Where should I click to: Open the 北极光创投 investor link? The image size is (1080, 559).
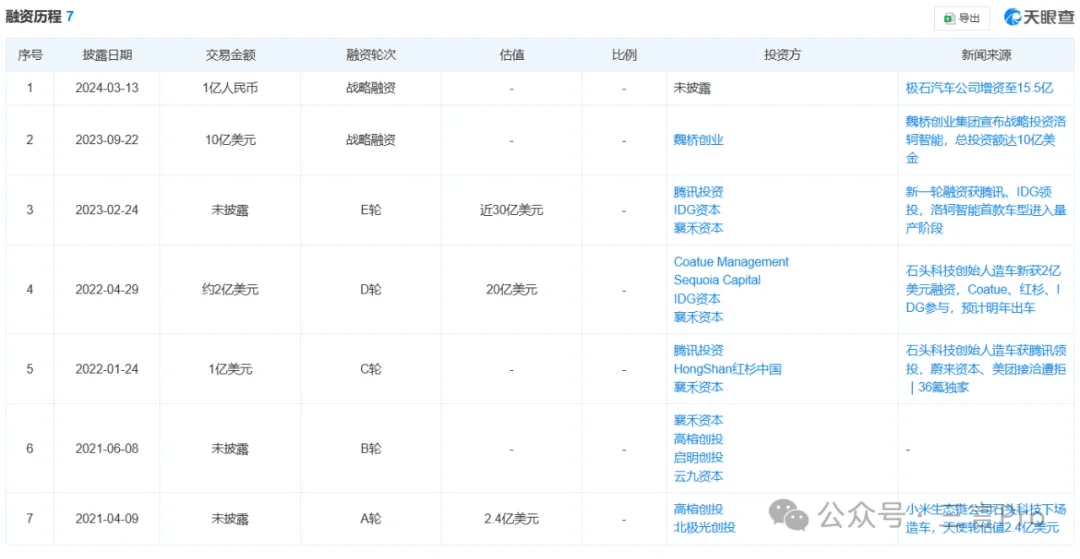[705, 528]
